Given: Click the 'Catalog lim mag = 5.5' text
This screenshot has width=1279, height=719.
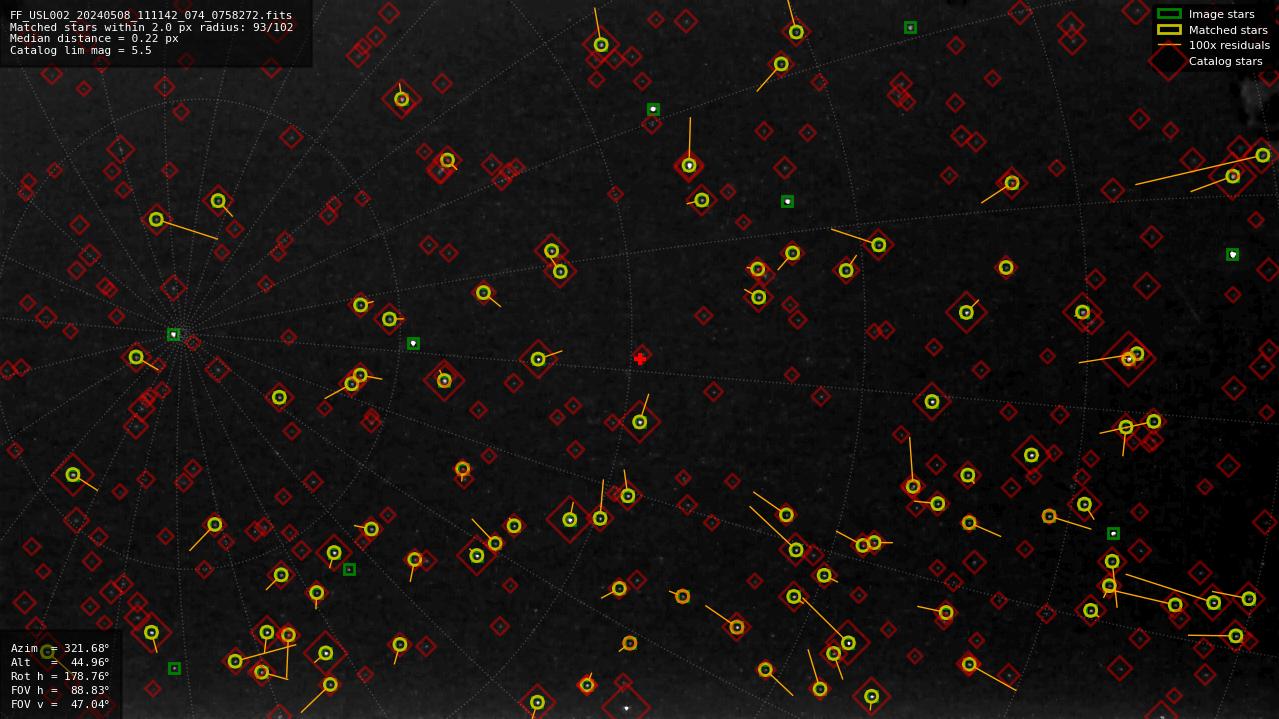Looking at the screenshot, I should click(81, 50).
